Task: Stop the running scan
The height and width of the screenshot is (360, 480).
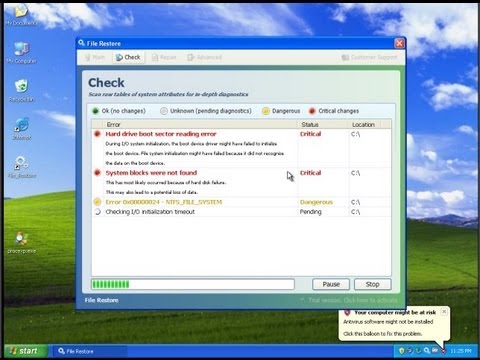Action: click(x=372, y=284)
